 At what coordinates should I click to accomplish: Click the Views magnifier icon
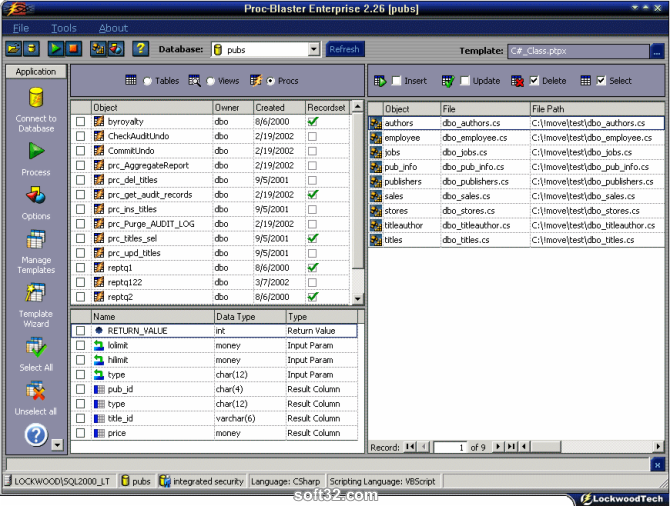click(194, 80)
